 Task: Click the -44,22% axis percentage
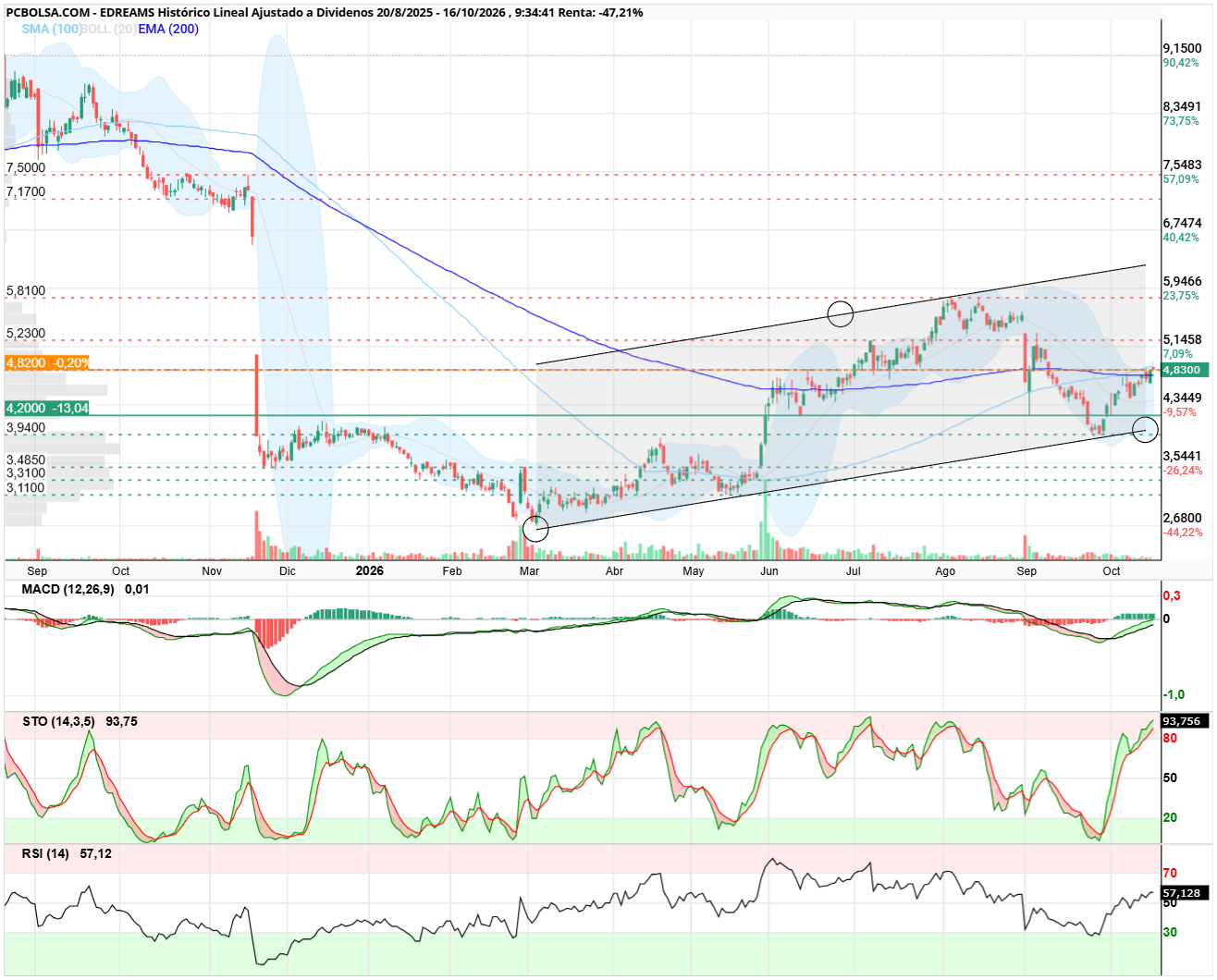pyautogui.click(x=1183, y=533)
